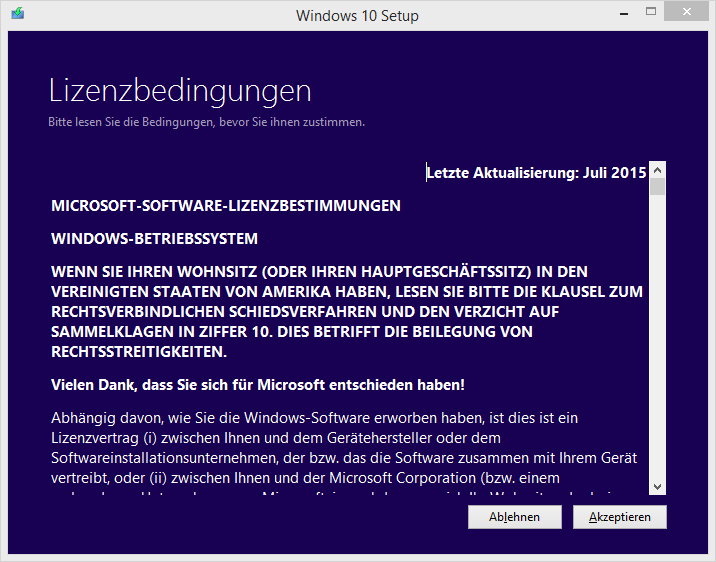Close the Windows 10 Setup window
716x562 pixels.
[687, 12]
